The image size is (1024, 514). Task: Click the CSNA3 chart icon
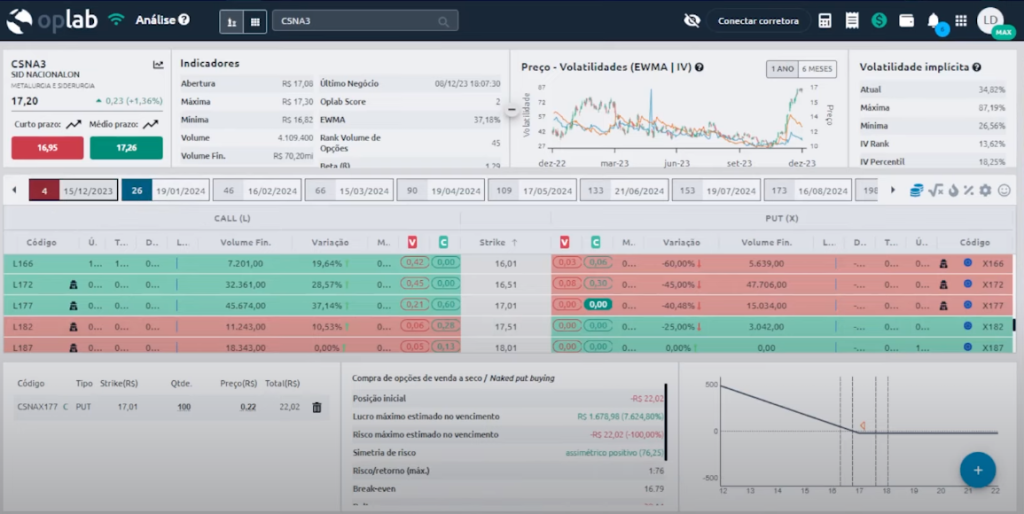click(x=158, y=65)
